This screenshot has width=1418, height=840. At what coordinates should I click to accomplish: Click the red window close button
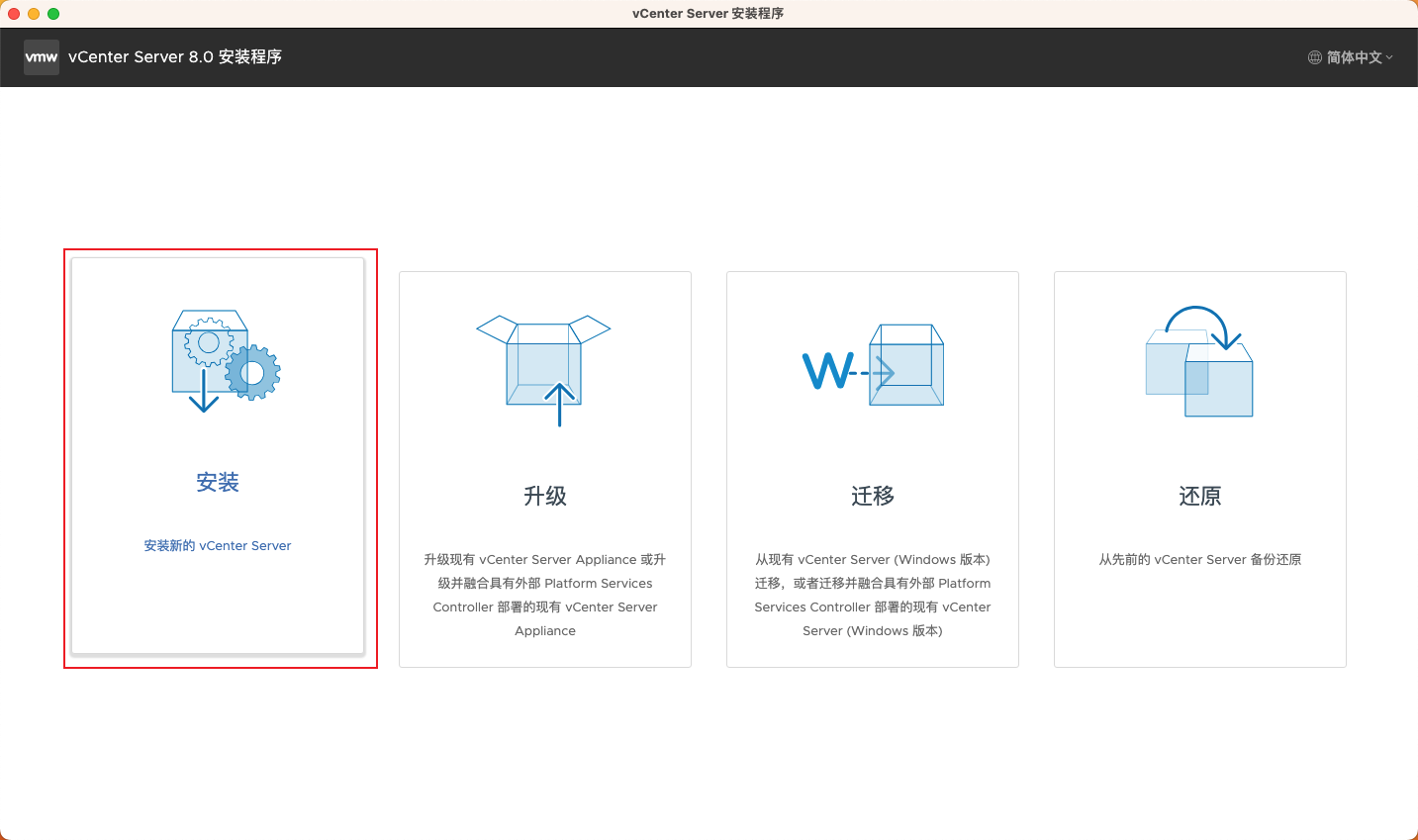(x=14, y=14)
